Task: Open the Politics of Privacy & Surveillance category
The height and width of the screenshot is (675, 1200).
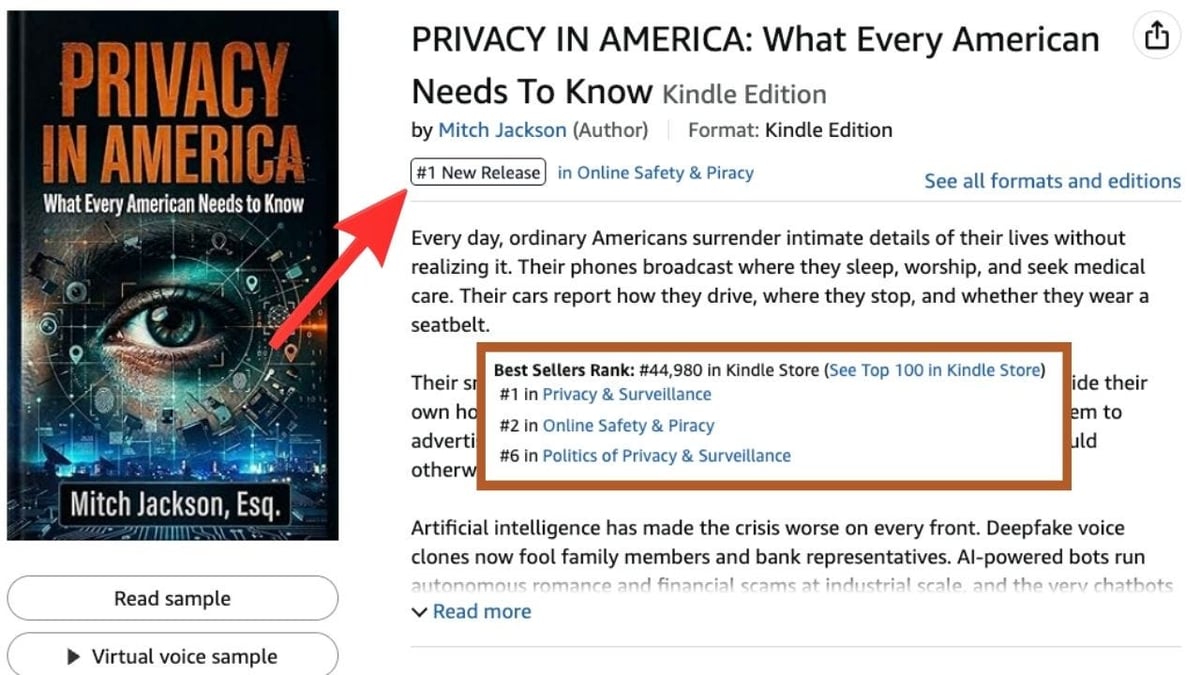Action: (666, 455)
